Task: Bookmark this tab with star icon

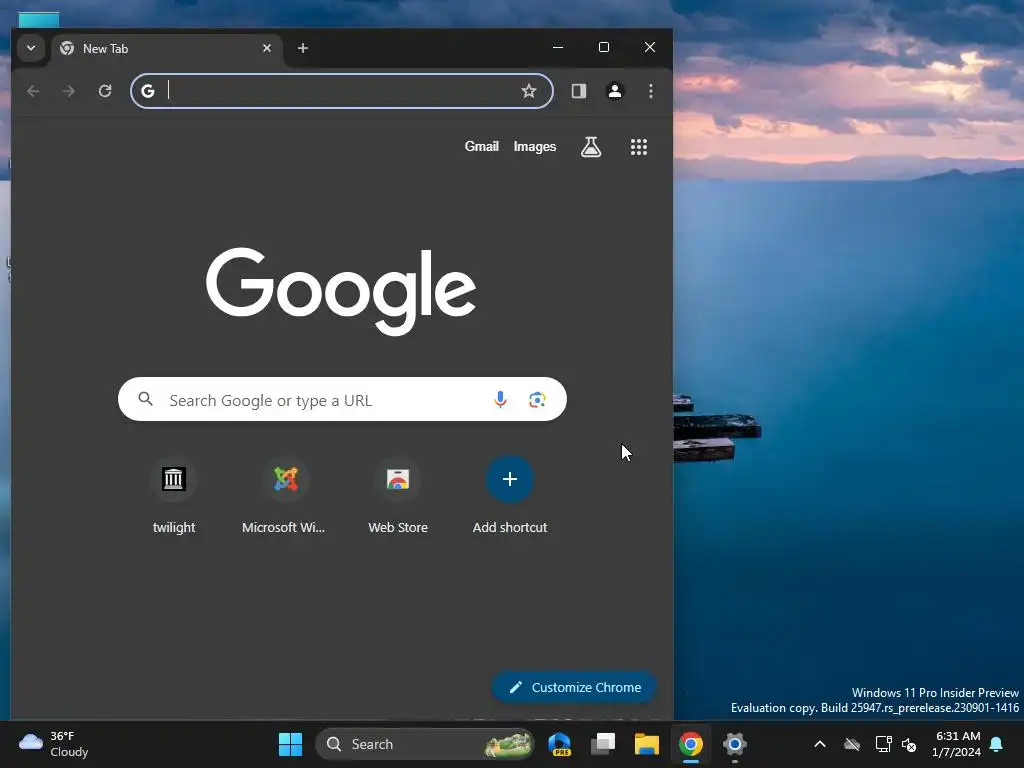Action: (528, 91)
